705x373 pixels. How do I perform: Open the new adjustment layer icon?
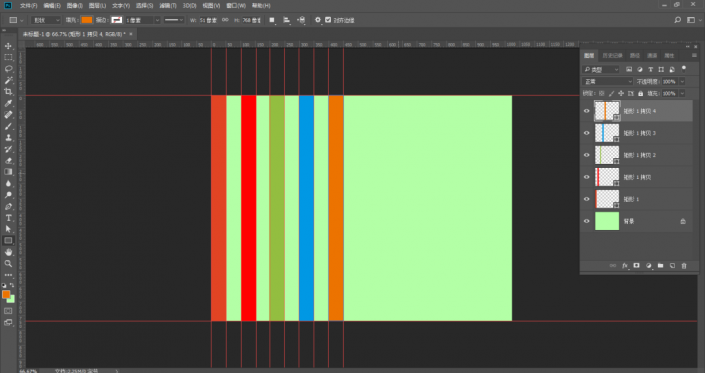coord(648,266)
